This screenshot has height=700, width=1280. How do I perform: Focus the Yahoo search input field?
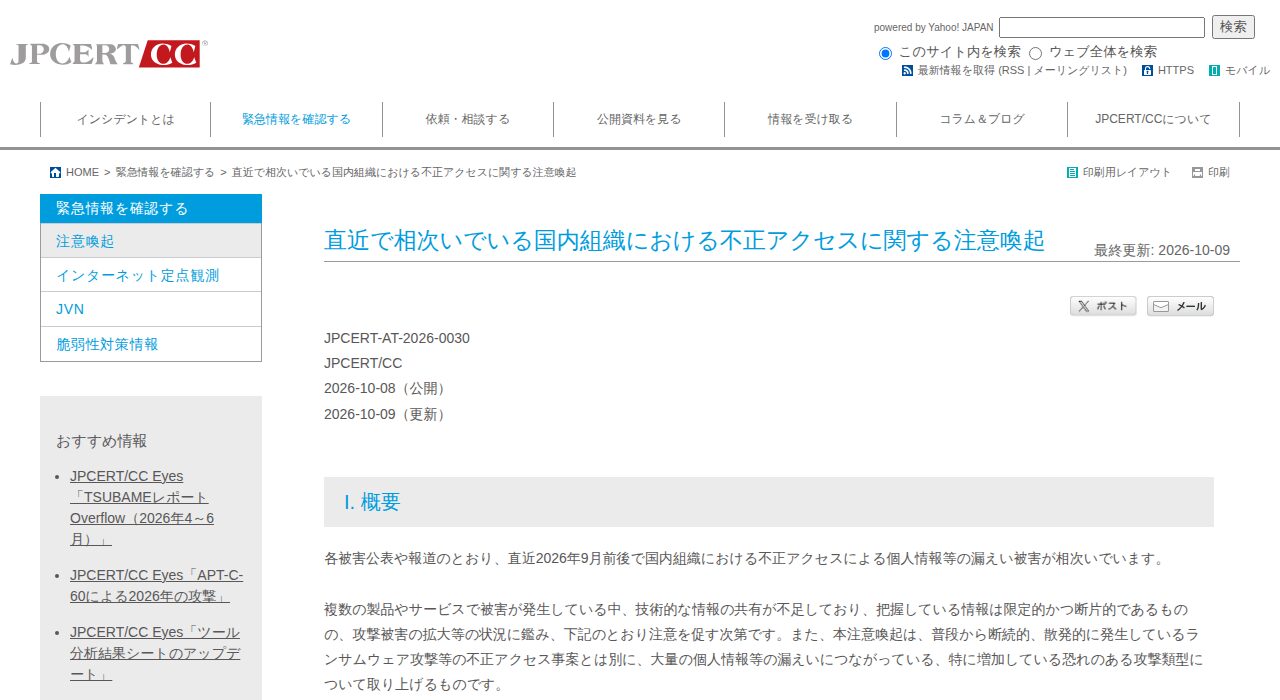[x=1102, y=27]
